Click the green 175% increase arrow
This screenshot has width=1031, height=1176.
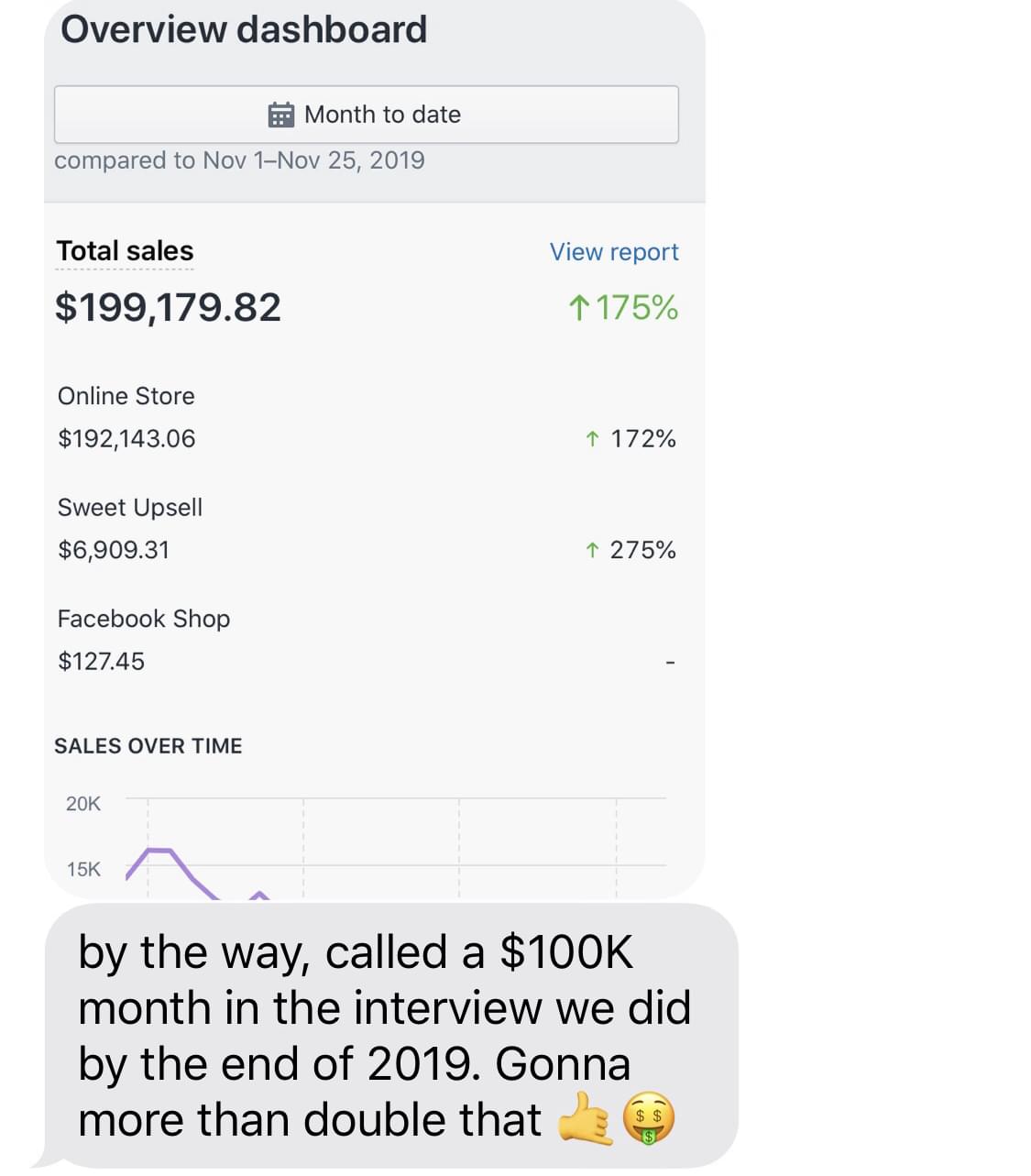(577, 308)
